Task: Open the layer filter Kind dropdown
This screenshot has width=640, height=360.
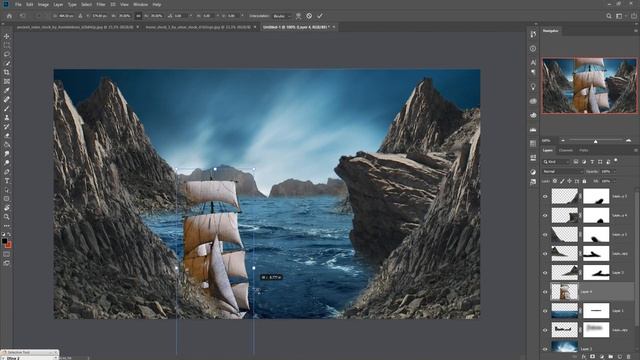Action: [556, 162]
